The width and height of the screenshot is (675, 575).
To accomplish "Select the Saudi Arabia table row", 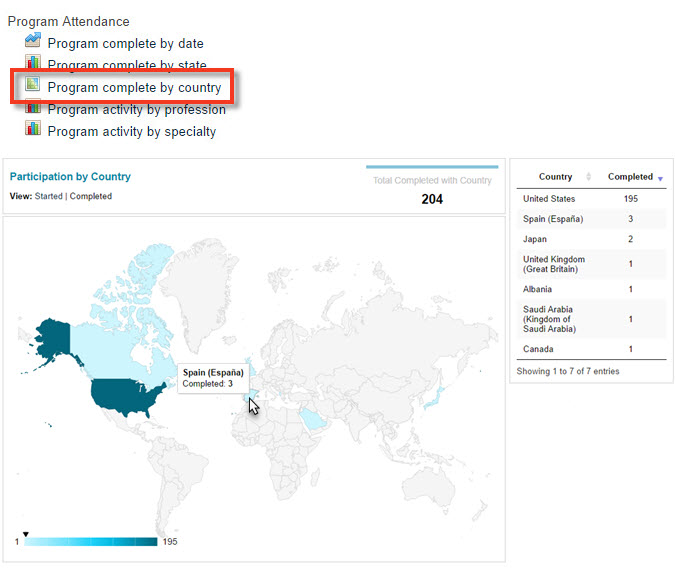I will 591,319.
